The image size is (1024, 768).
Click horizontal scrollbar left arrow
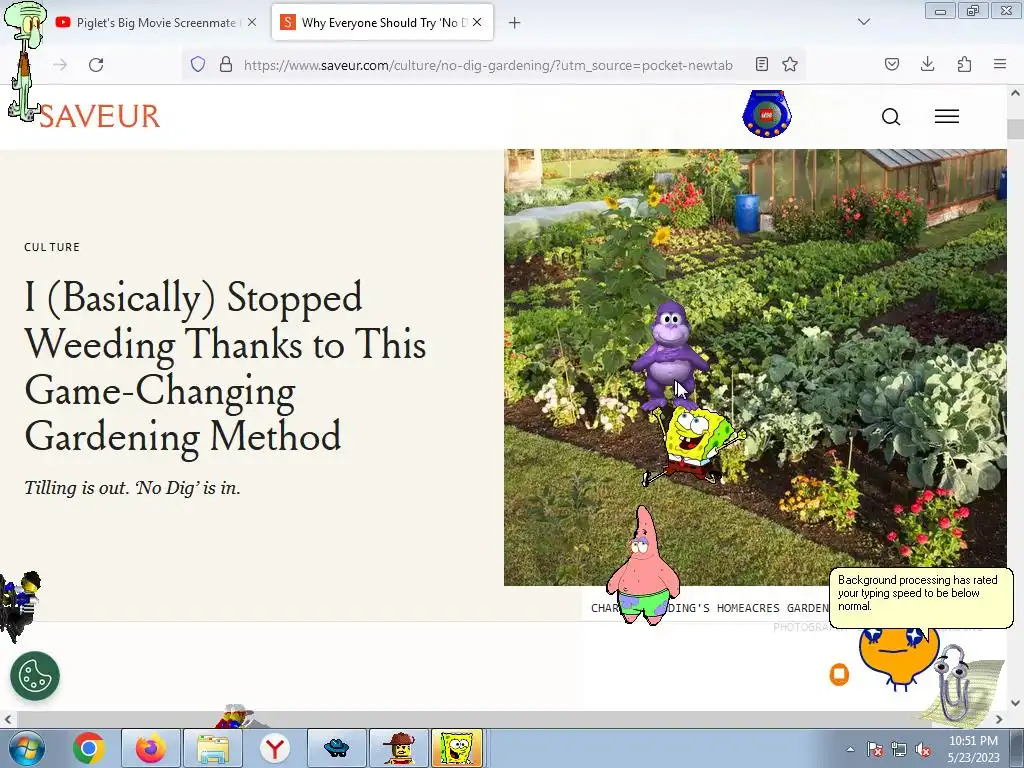pos(7,719)
